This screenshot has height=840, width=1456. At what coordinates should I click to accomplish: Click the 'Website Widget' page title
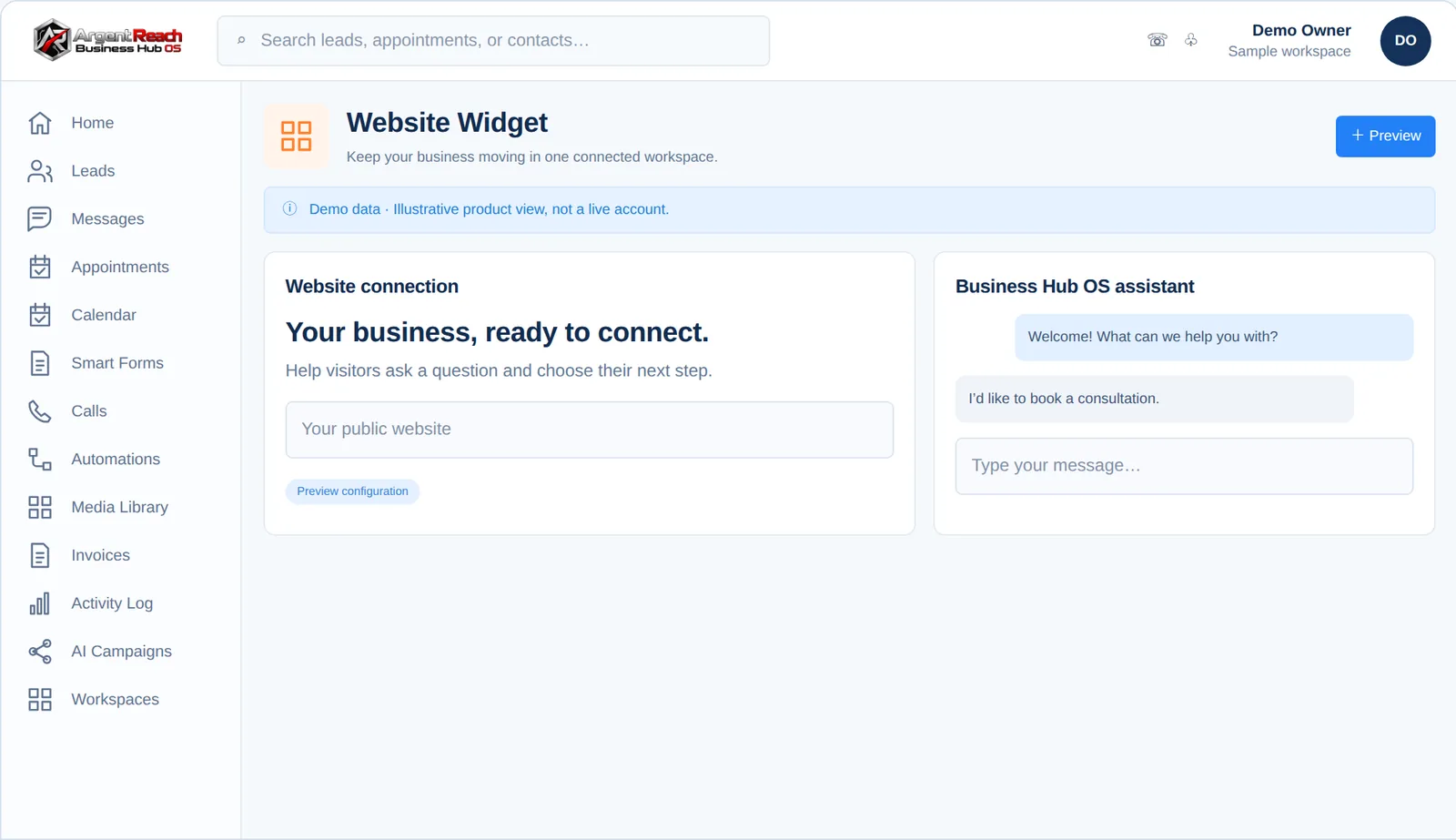tap(447, 123)
